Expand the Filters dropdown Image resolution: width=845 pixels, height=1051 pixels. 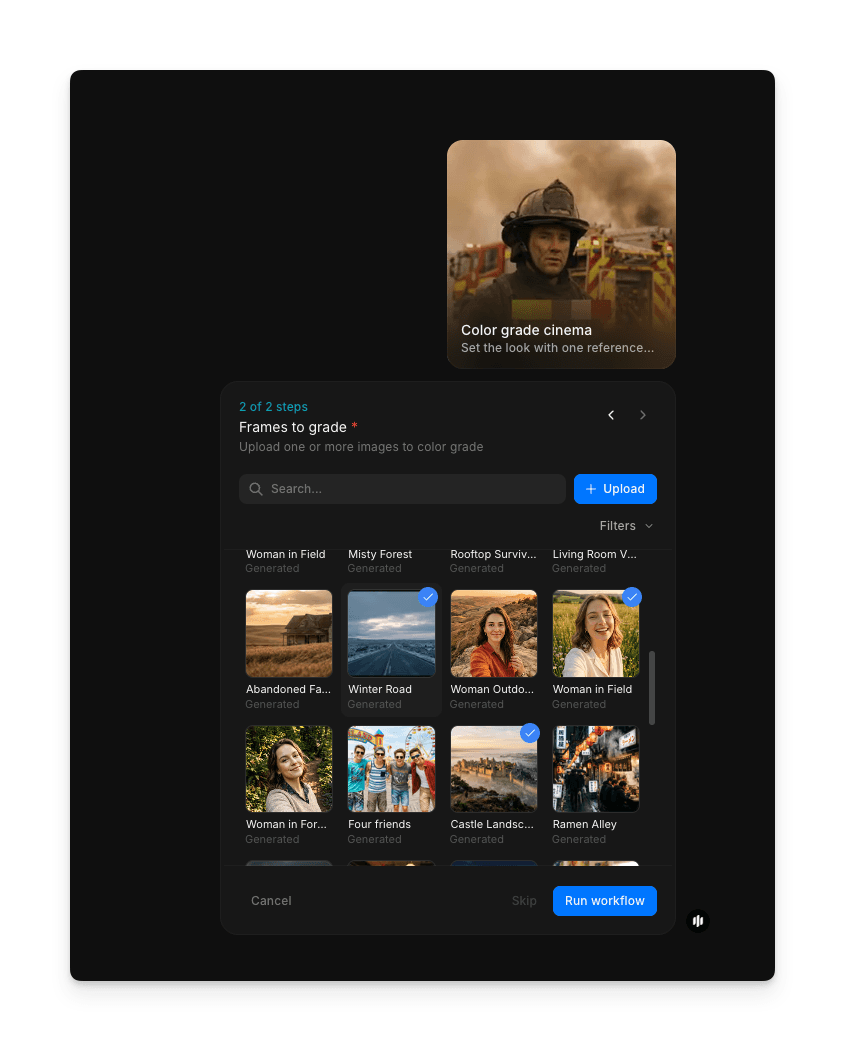tap(626, 526)
